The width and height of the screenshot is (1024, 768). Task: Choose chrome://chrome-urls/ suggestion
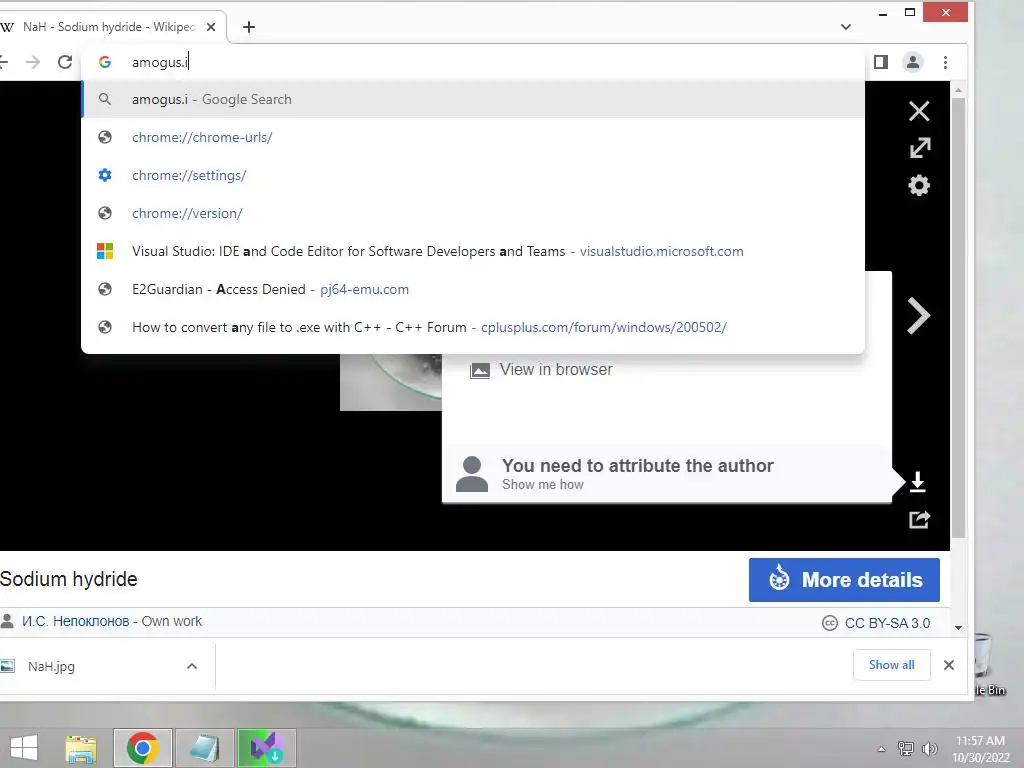pos(473,137)
